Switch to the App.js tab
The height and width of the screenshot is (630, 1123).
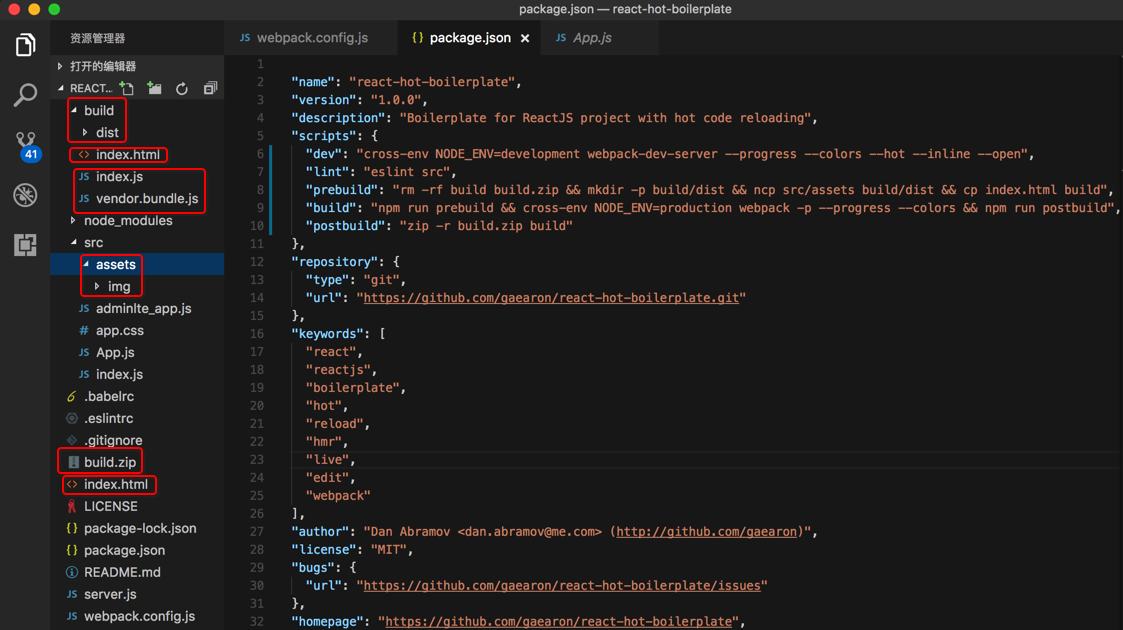coord(591,38)
